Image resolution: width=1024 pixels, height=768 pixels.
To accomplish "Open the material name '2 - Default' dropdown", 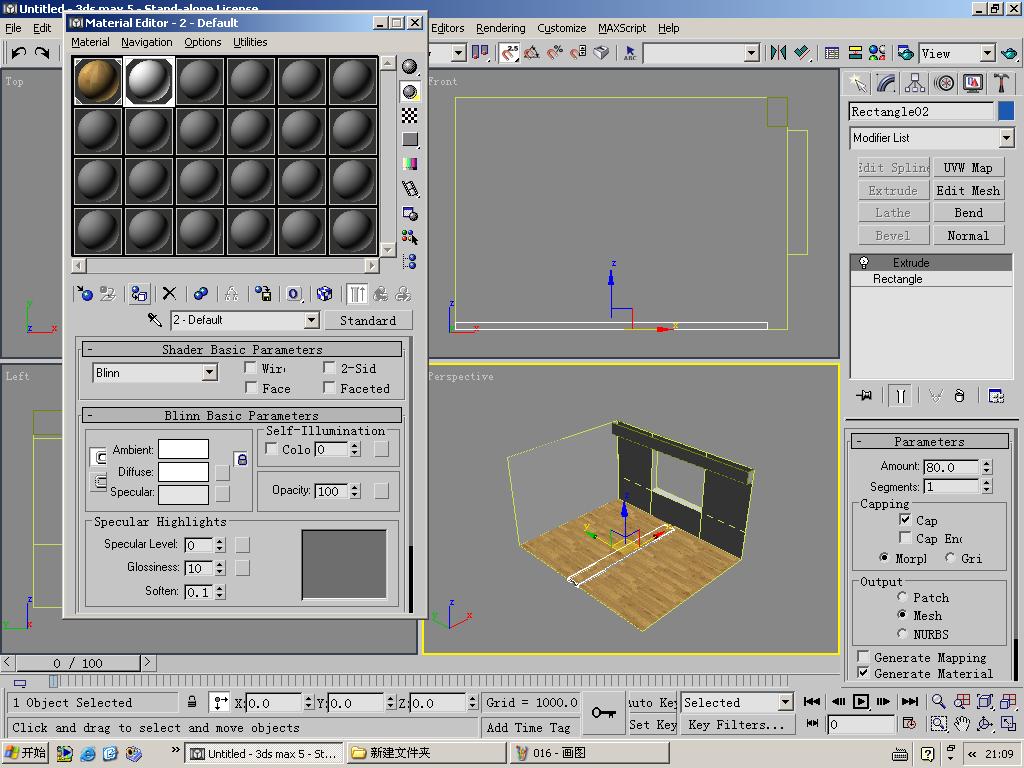I will [311, 320].
